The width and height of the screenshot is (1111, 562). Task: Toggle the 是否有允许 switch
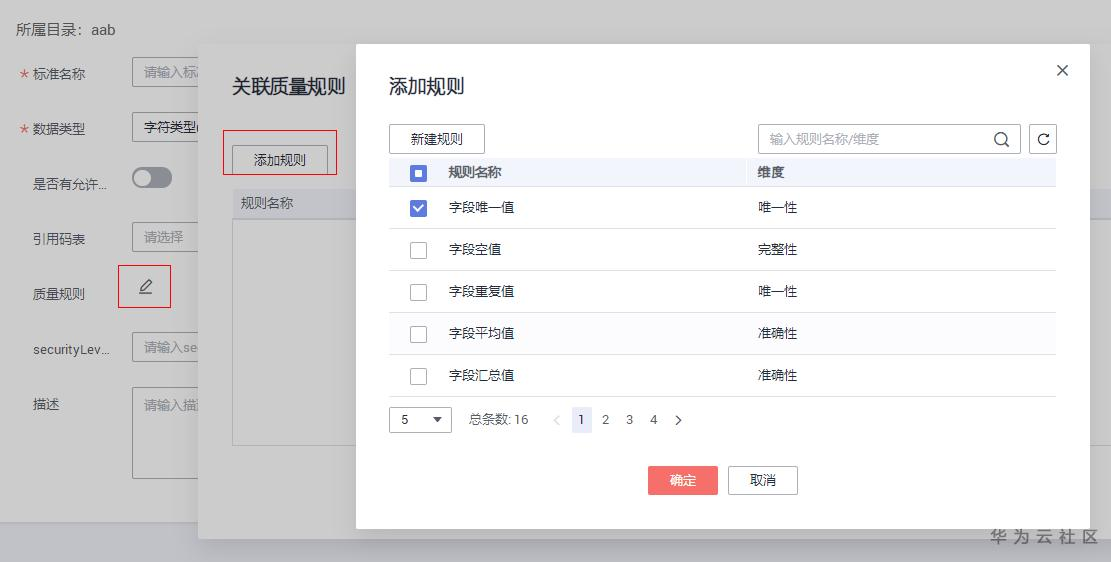point(152,178)
